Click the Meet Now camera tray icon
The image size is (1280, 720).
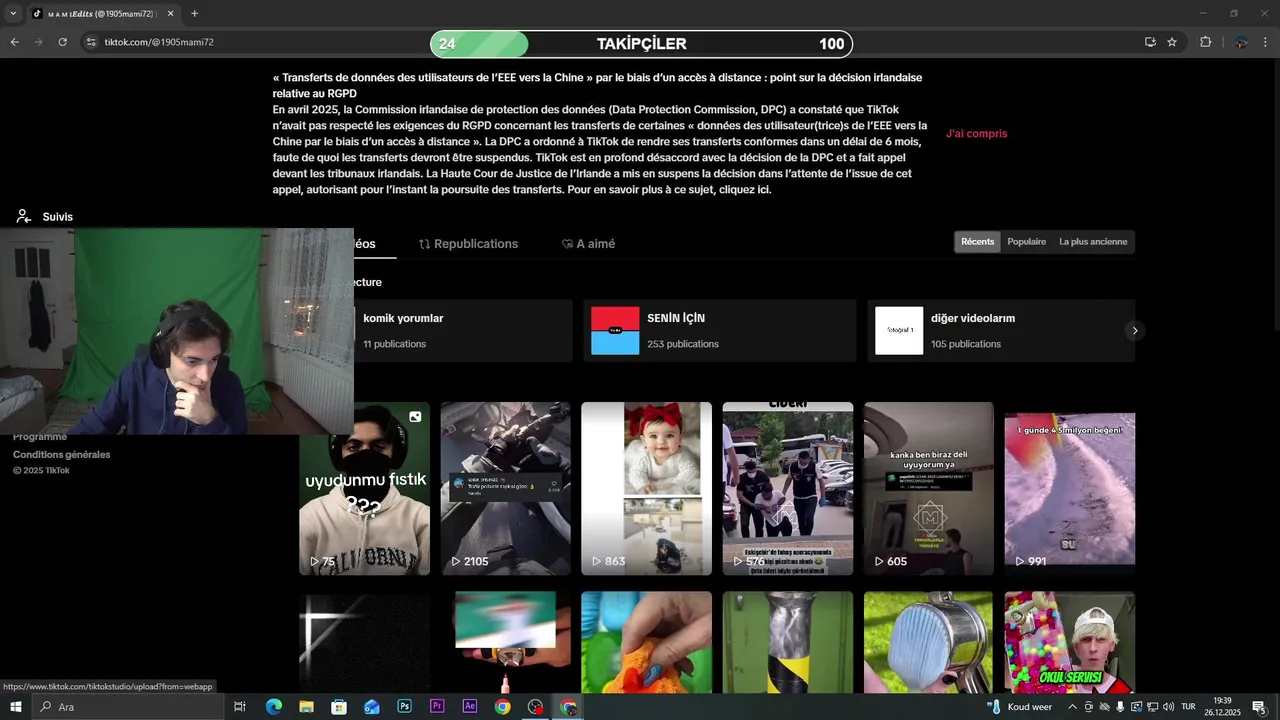coord(1089,707)
